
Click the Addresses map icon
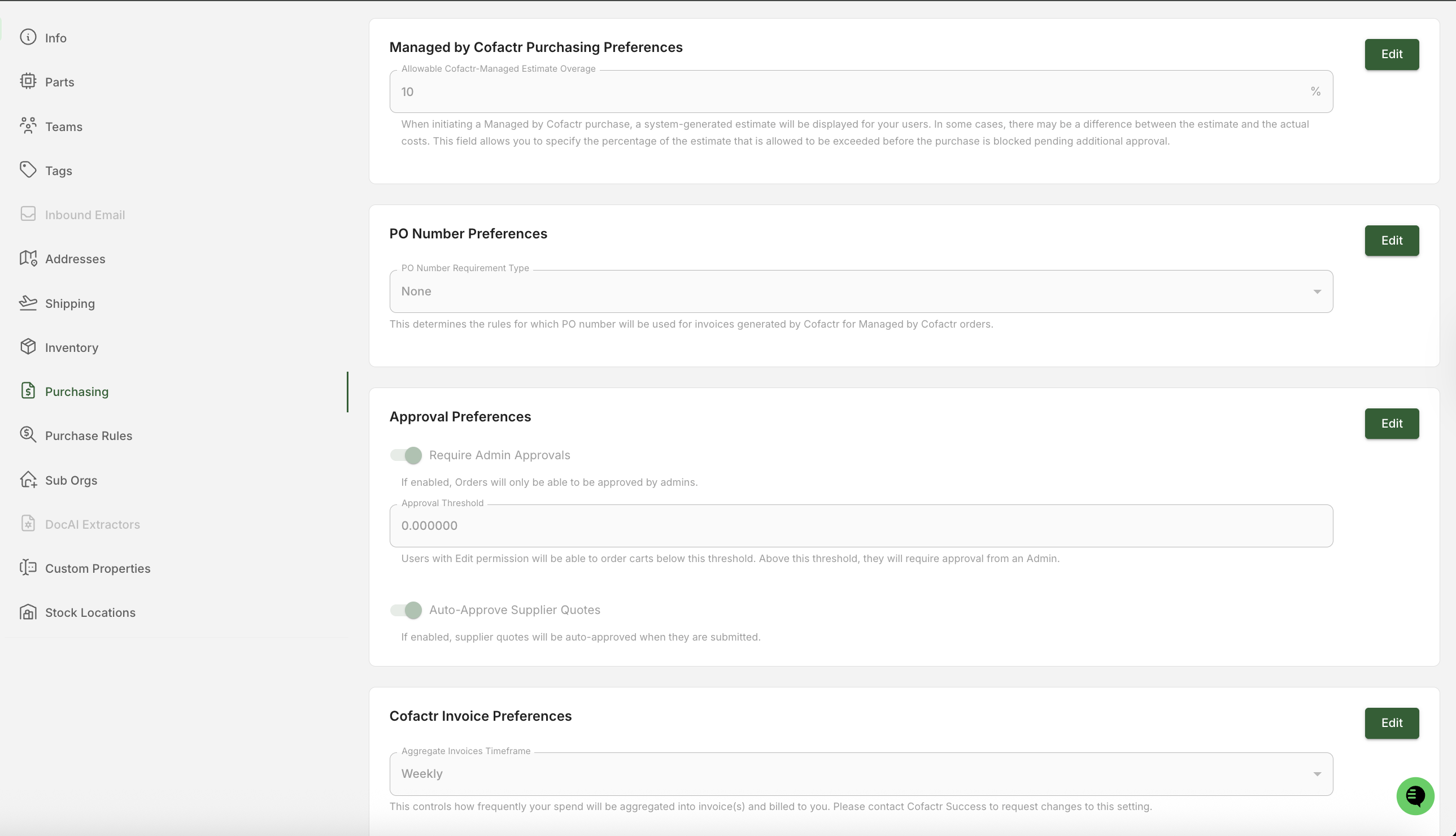click(x=28, y=258)
